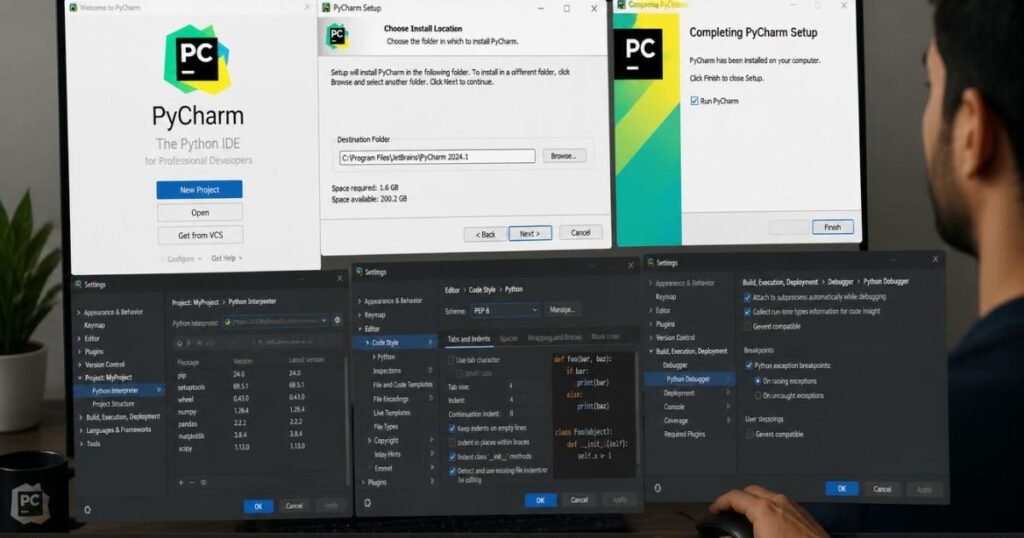Uncheck the Run PyCharm checkbox
Viewport: 1024px width, 538px height.
coord(694,101)
